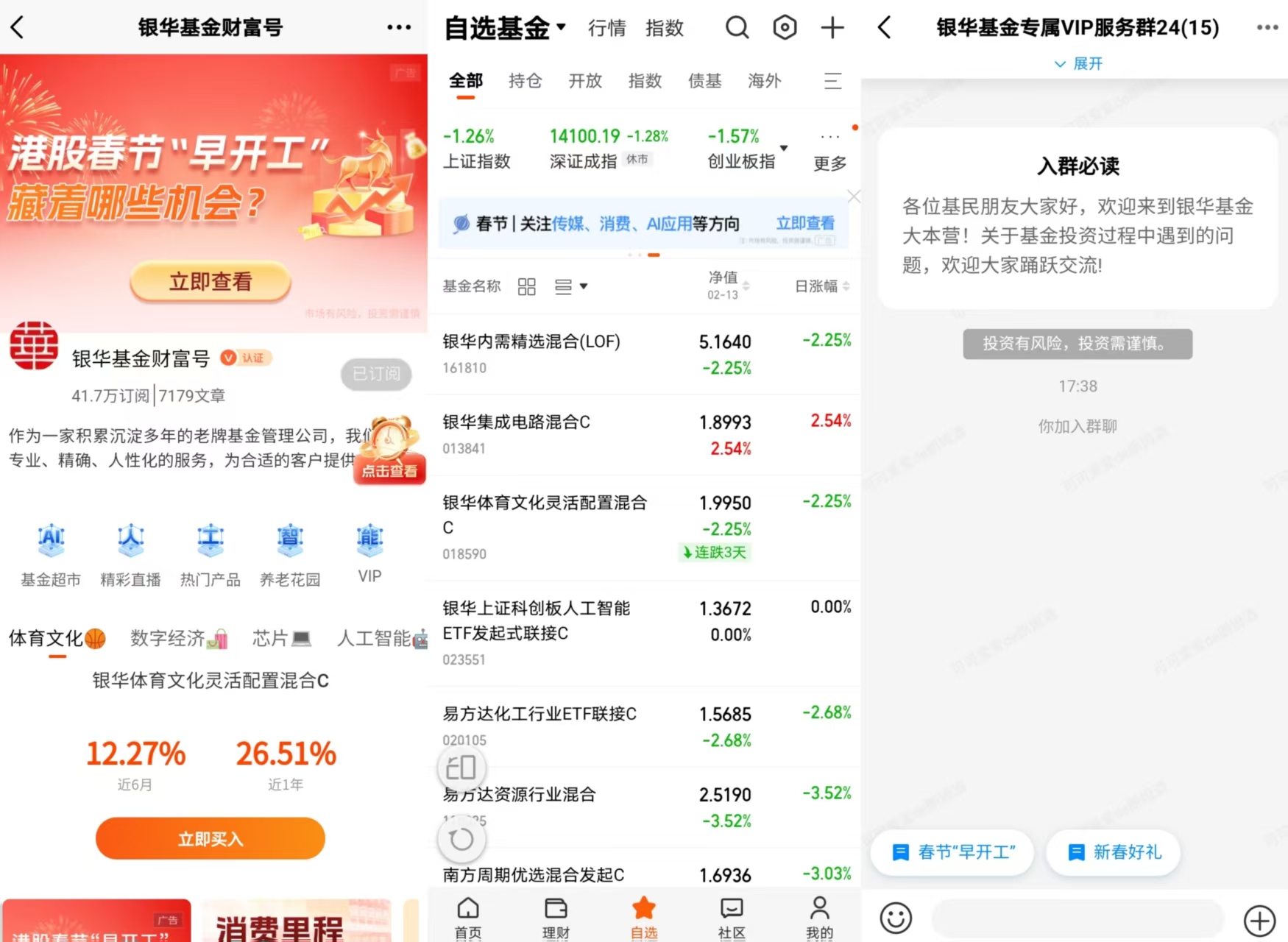Open the search magnifier icon
Viewport: 1288px width, 942px height.
coord(737,28)
